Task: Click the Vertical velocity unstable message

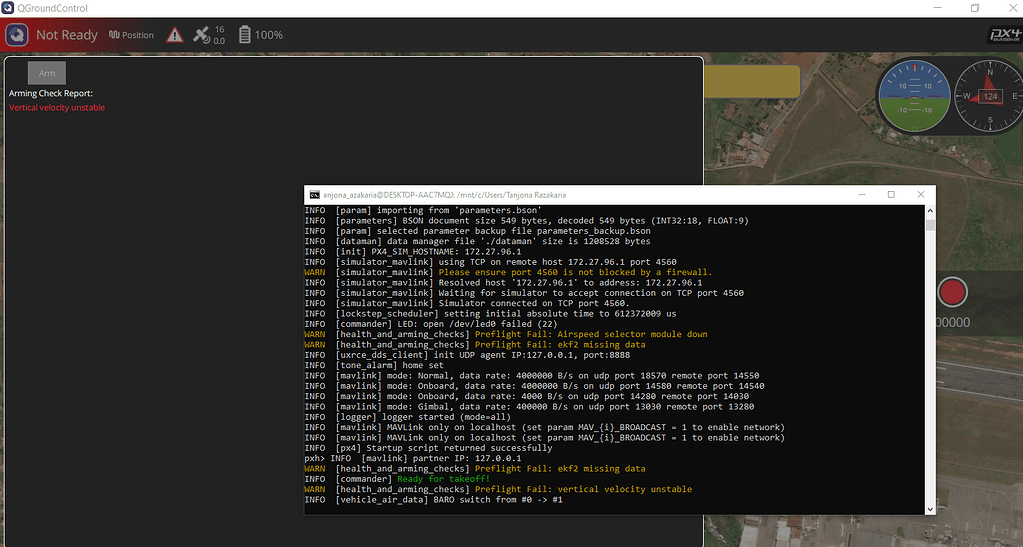Action: coord(57,108)
